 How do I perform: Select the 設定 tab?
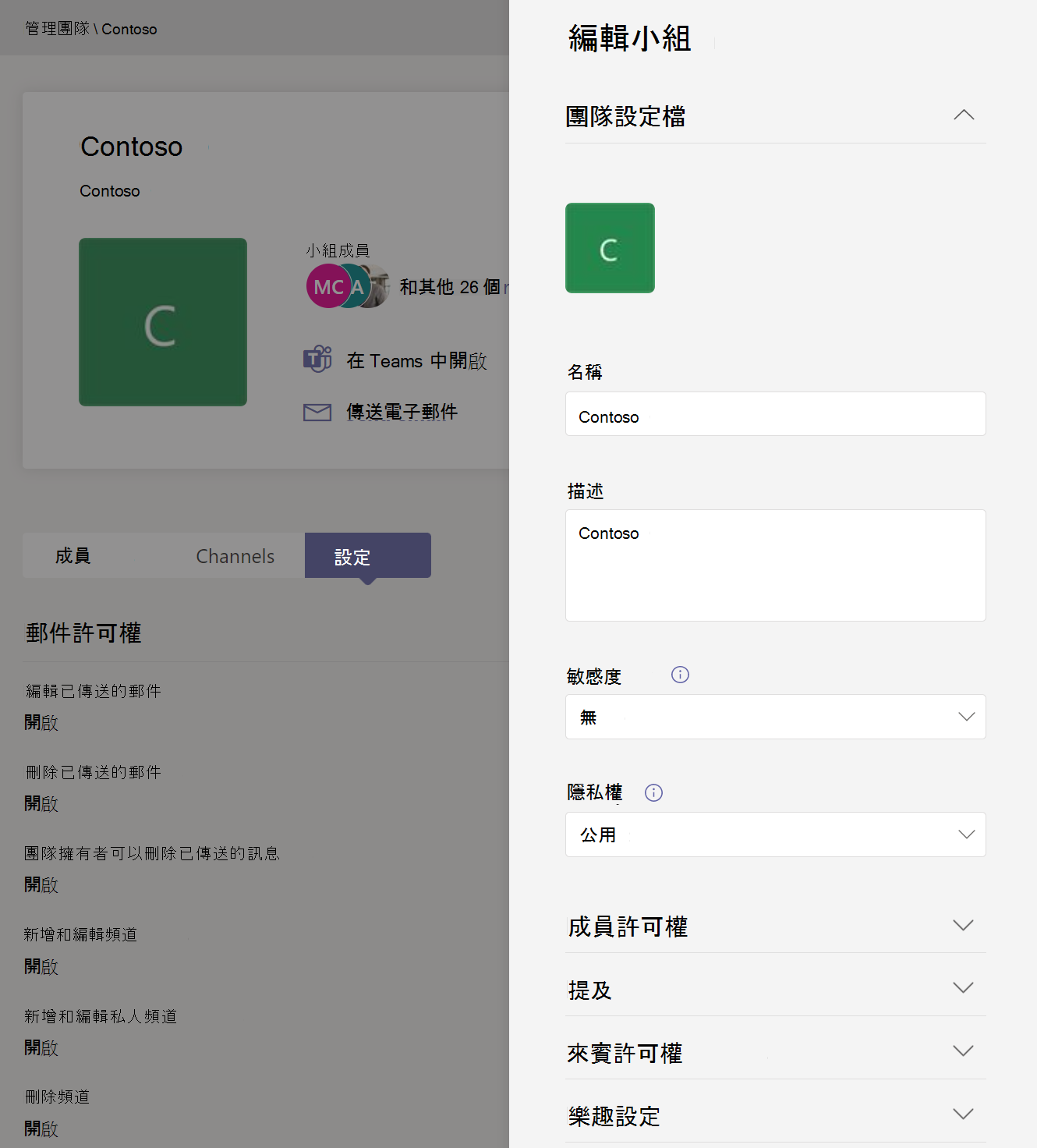tap(368, 556)
